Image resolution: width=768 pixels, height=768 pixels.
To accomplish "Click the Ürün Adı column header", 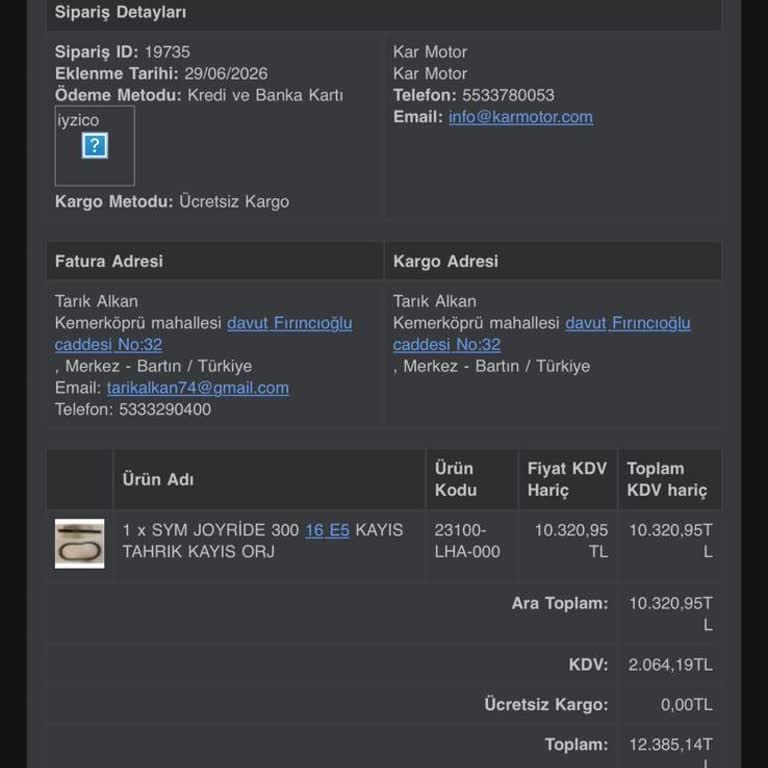I will (x=158, y=479).
